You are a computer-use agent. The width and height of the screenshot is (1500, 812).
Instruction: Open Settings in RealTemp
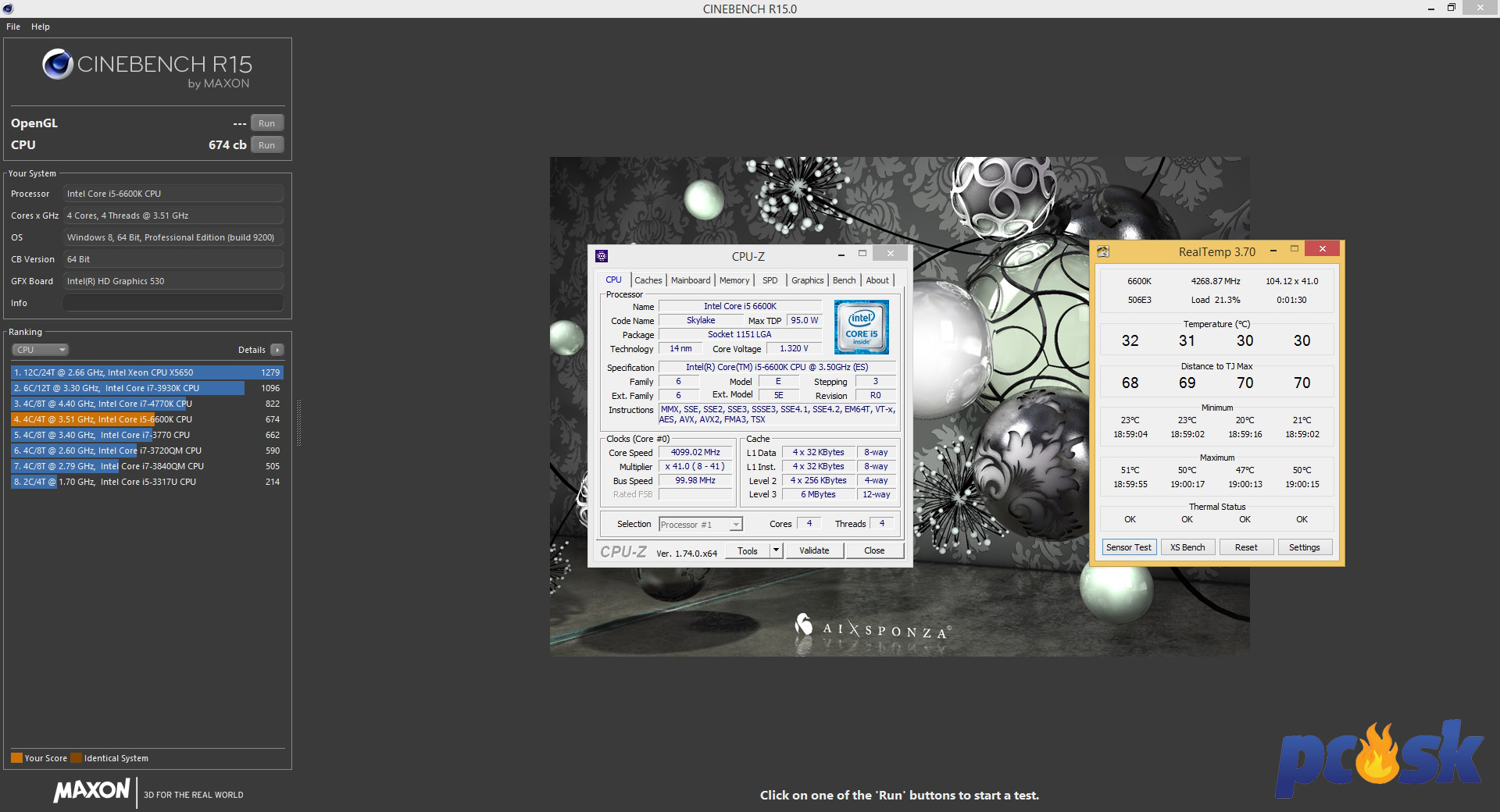click(1305, 547)
